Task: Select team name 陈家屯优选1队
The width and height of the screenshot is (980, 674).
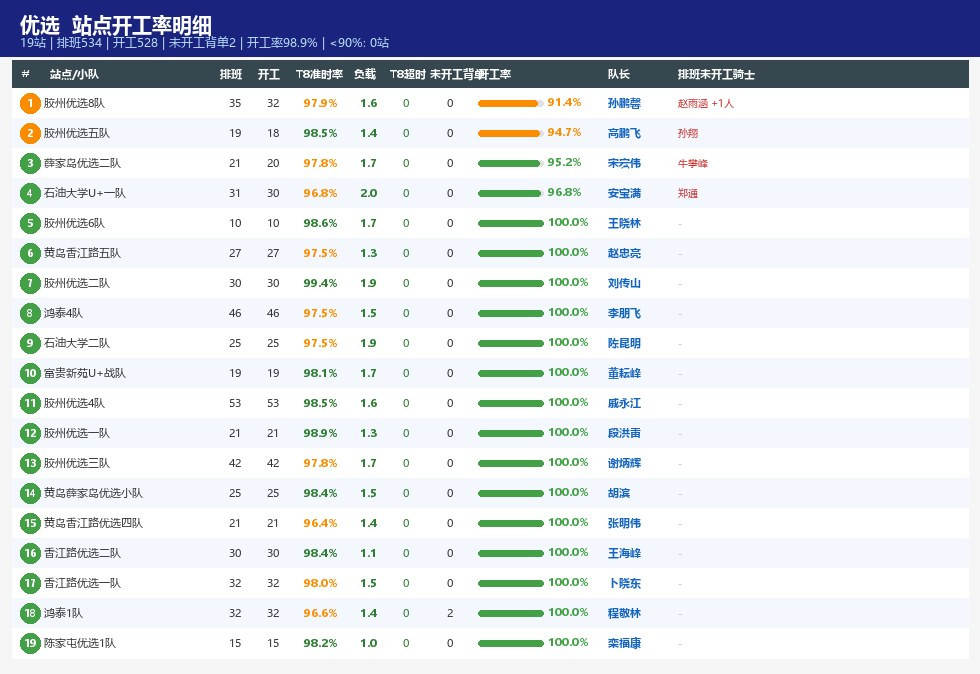Action: pos(80,643)
